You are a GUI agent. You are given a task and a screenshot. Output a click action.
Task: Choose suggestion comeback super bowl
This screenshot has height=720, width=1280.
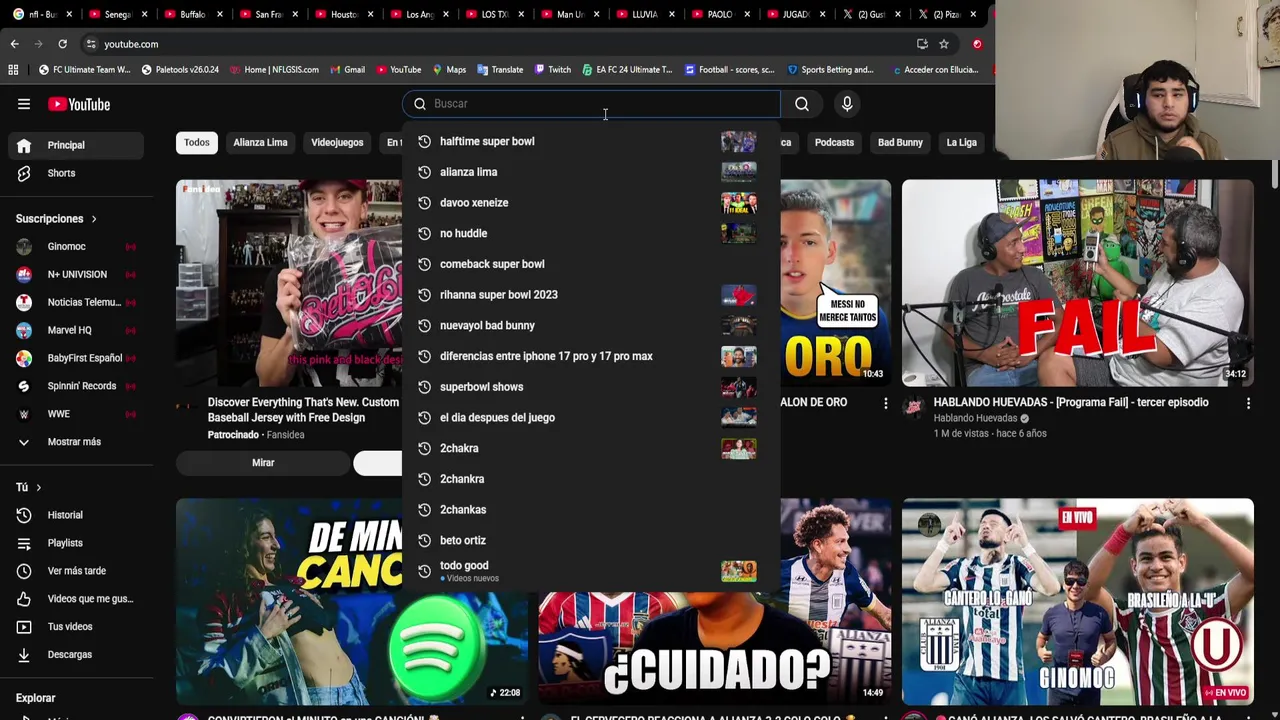[x=590, y=264]
